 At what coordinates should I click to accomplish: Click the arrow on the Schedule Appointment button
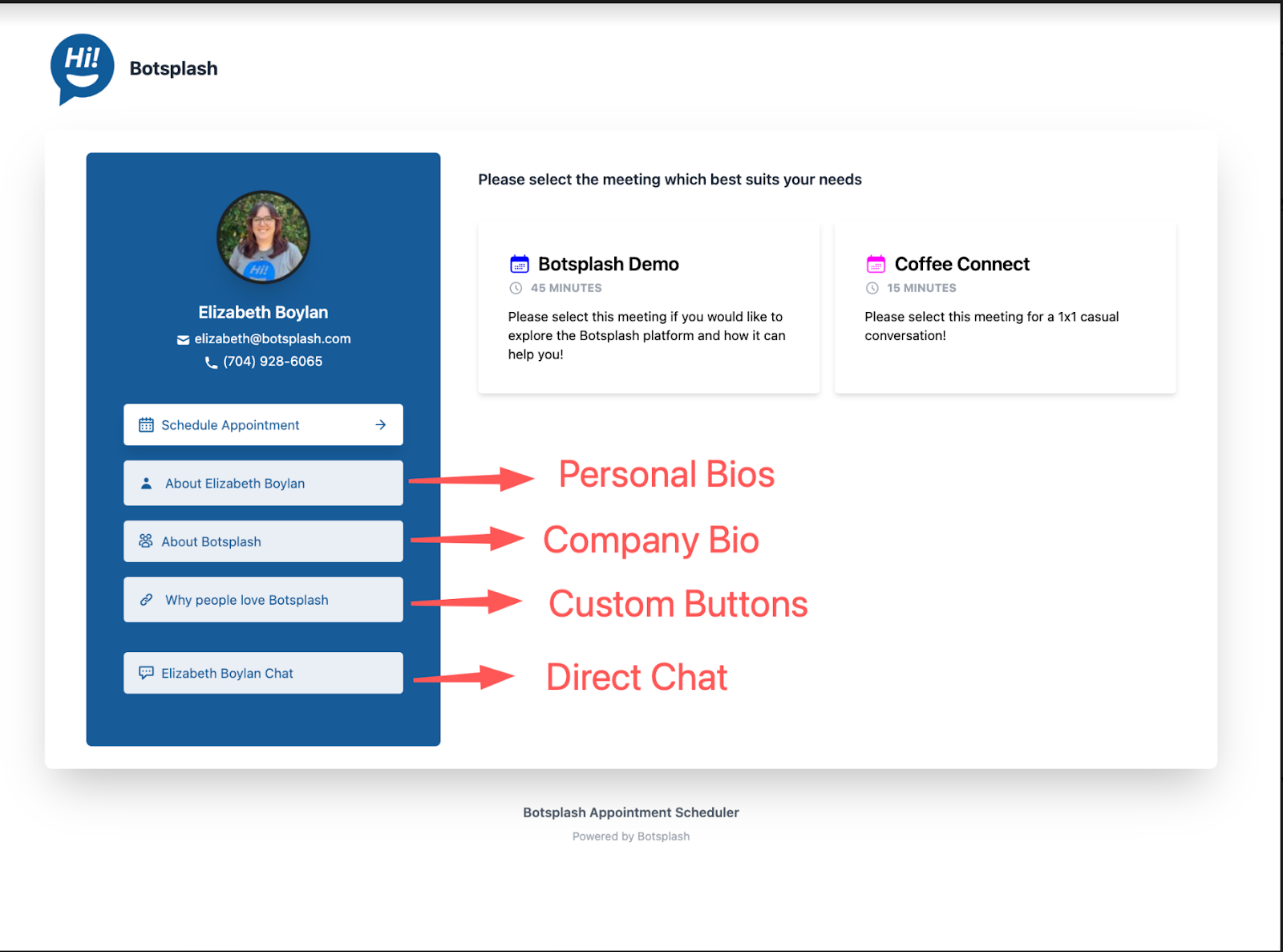(x=379, y=425)
